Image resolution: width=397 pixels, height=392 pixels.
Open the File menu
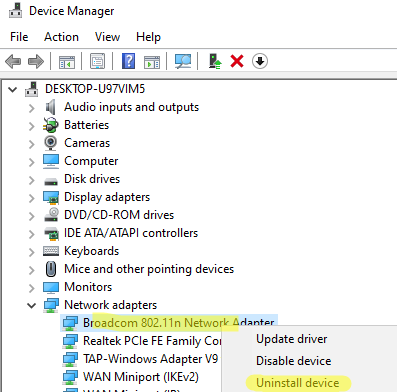tap(19, 37)
